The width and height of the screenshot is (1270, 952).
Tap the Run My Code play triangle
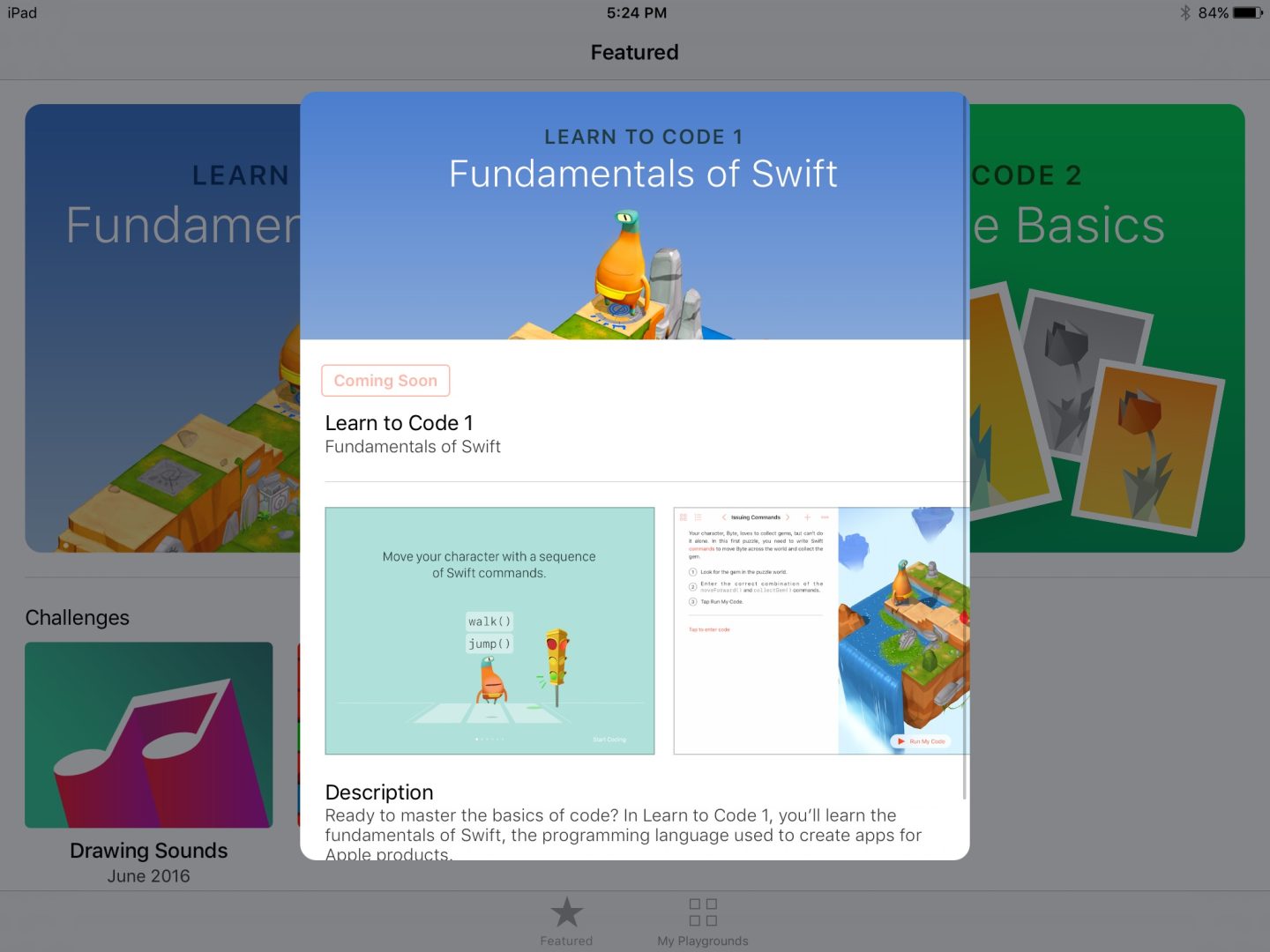click(901, 741)
